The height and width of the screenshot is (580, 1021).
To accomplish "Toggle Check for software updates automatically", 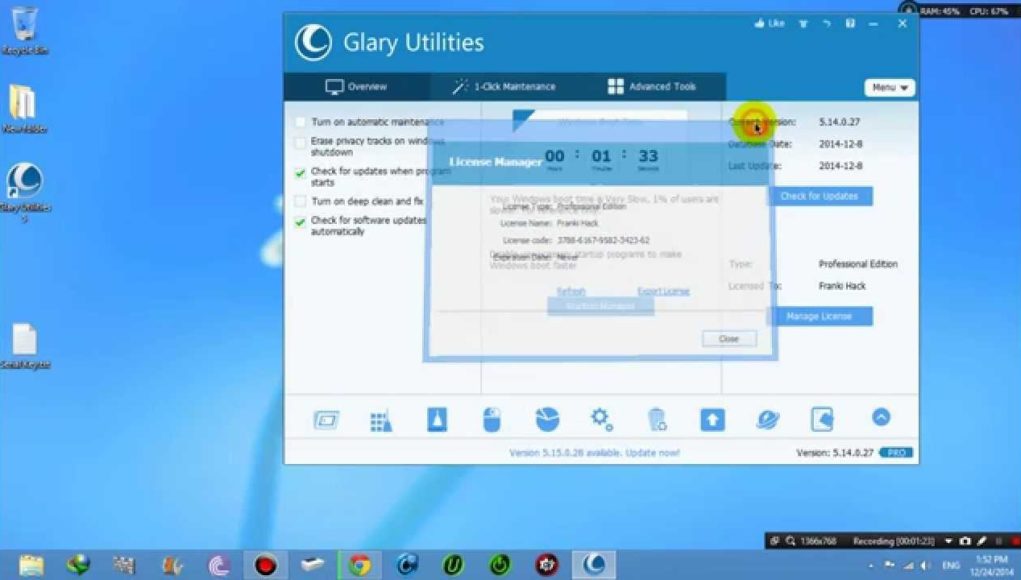I will 300,222.
